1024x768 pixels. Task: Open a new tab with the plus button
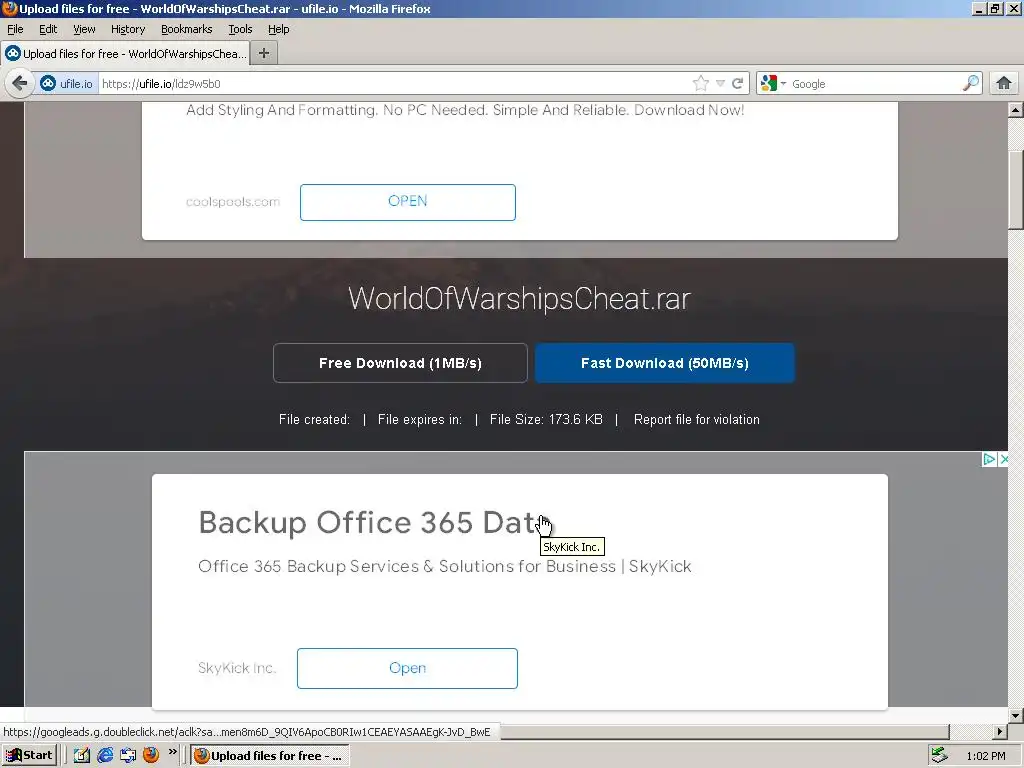tap(264, 54)
